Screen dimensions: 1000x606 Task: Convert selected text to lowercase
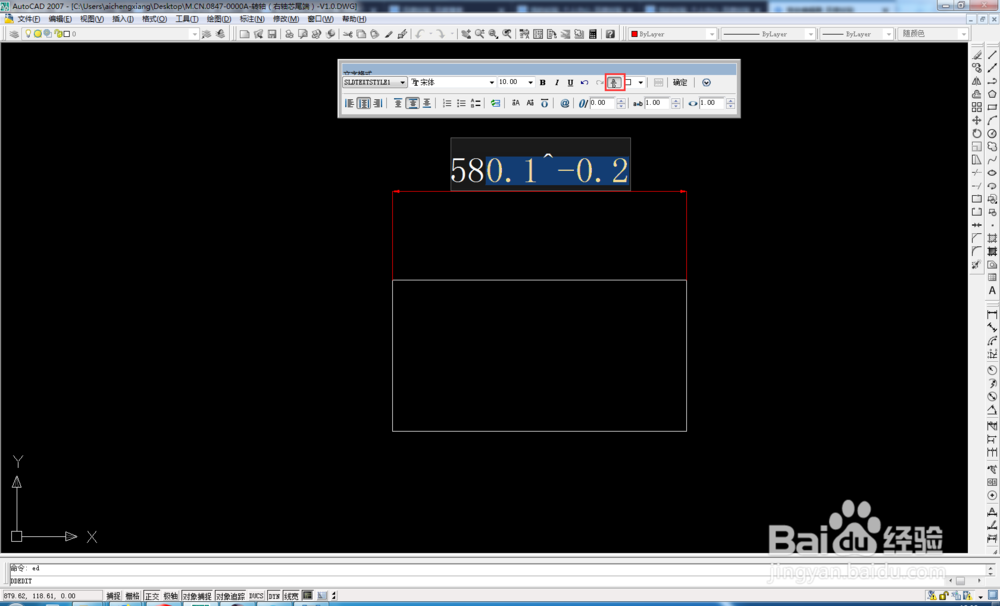530,103
